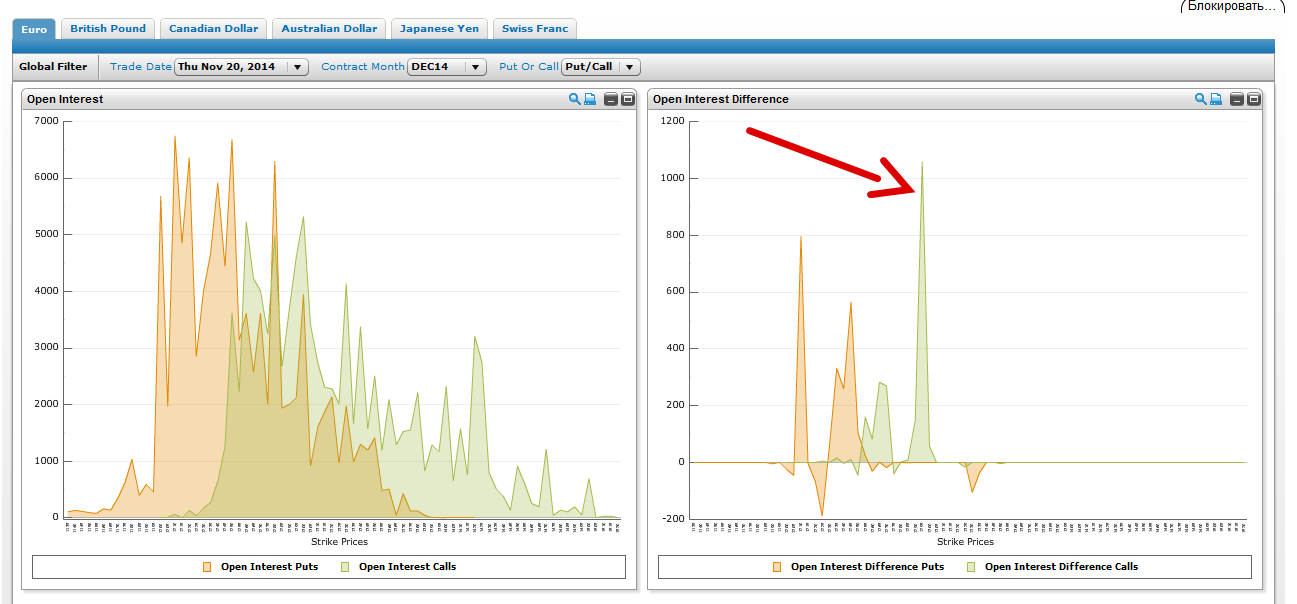Click the magnifier icon in Open Interest Difference panel

(1201, 99)
